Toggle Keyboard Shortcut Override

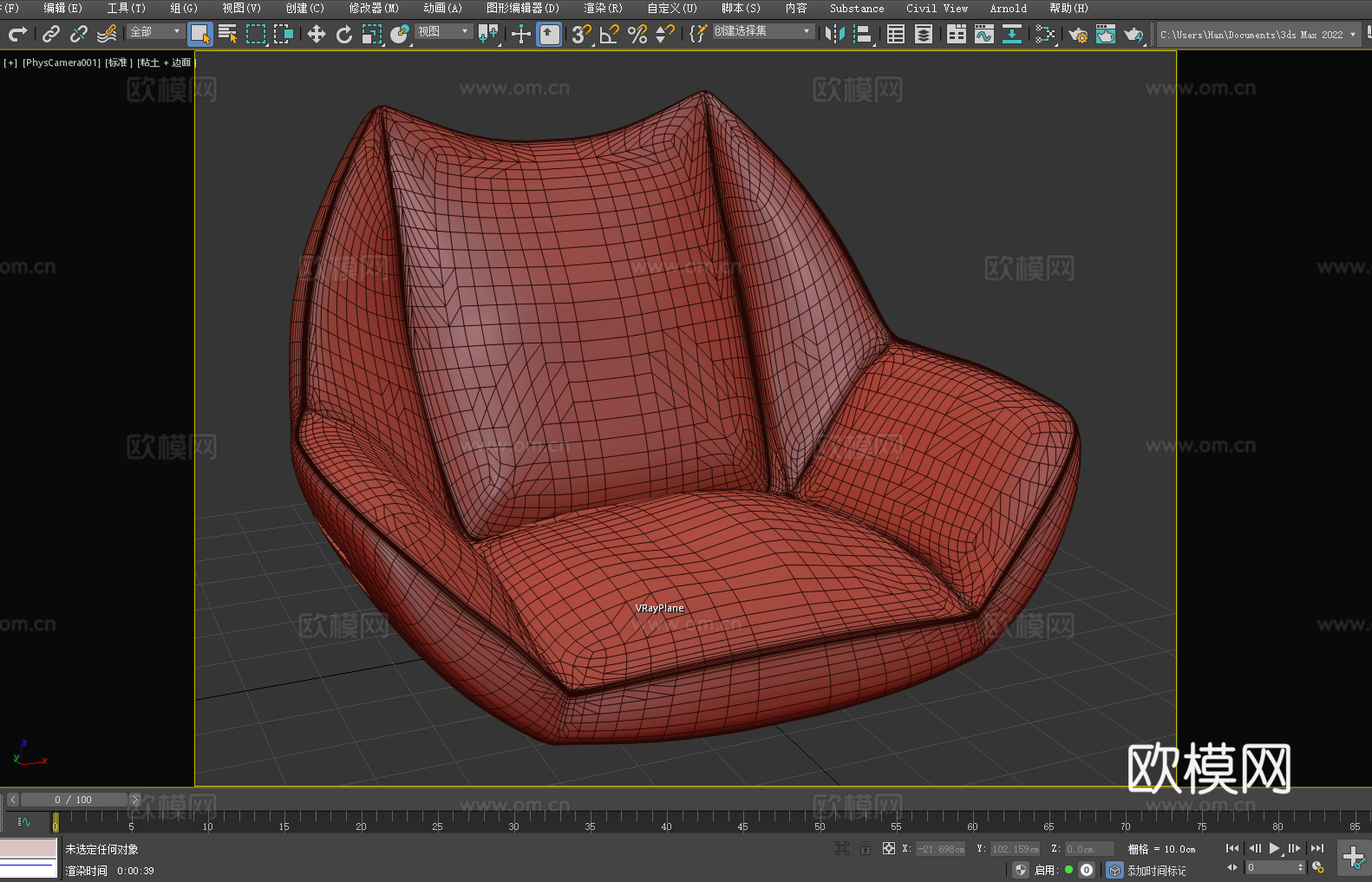[x=549, y=34]
